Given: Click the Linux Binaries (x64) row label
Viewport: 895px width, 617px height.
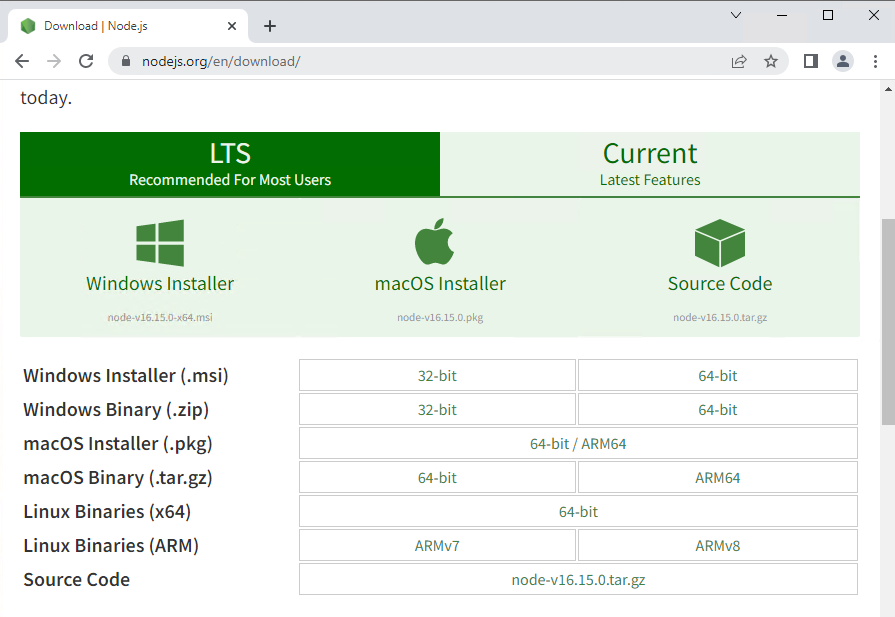Looking at the screenshot, I should coord(107,512).
